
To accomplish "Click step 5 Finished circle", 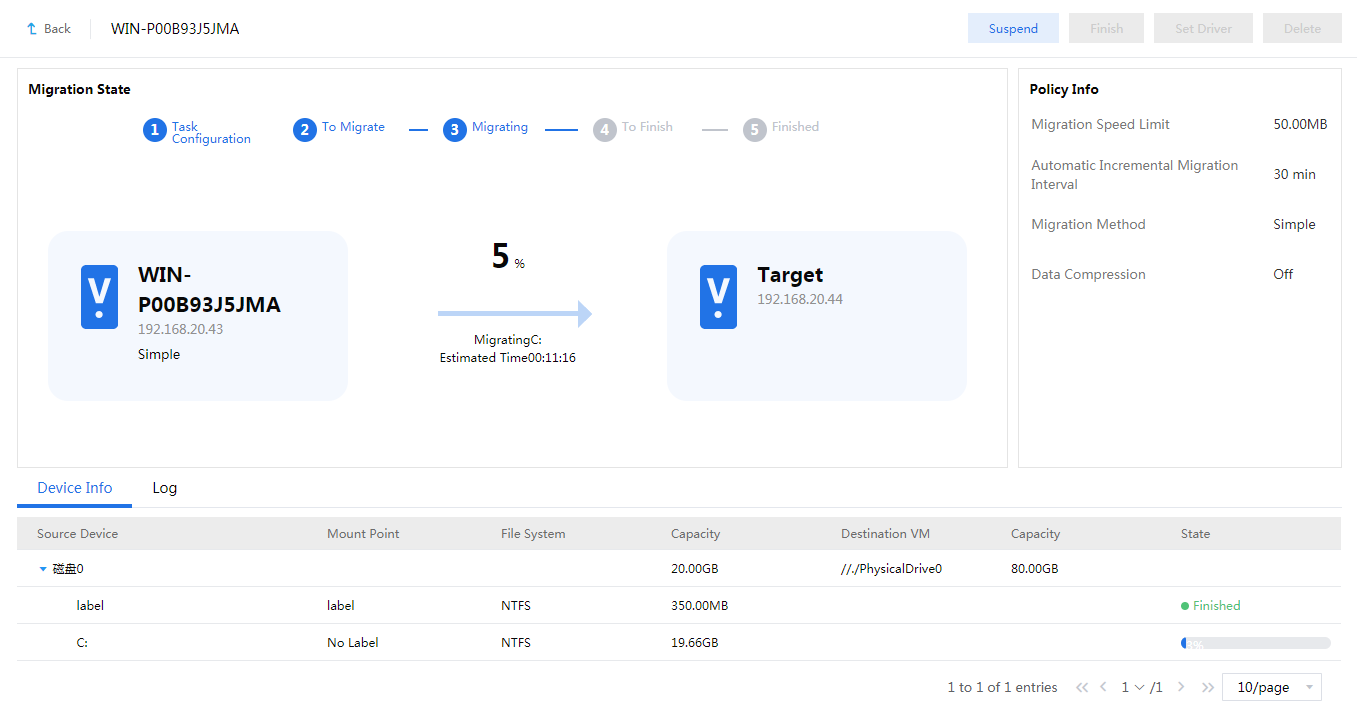I will pos(755,130).
